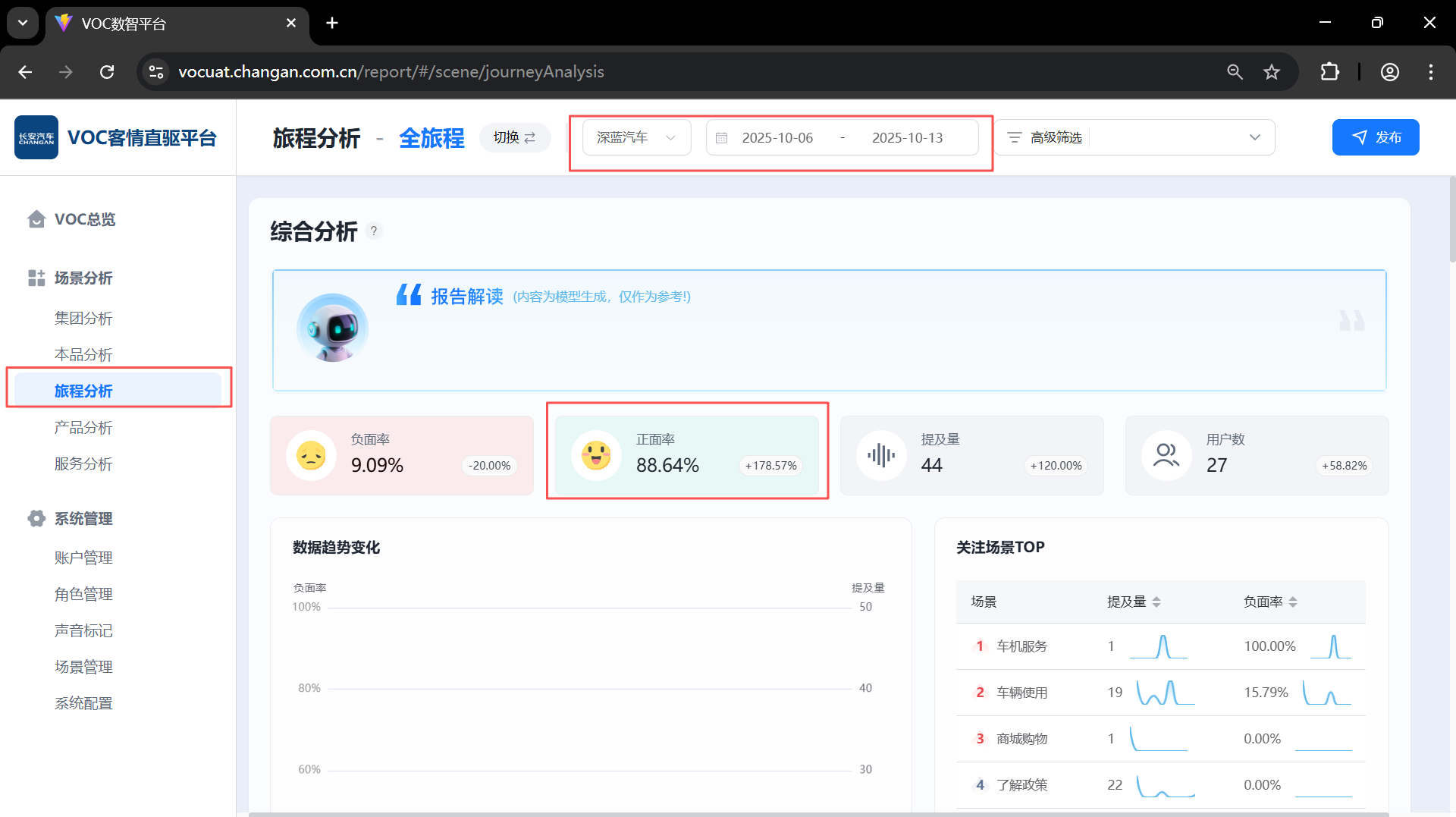Viewport: 1456px width, 817px height.
Task: Click the blue 发布 publish button
Action: point(1376,137)
